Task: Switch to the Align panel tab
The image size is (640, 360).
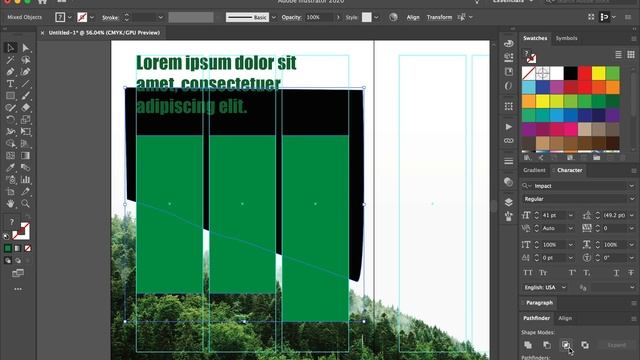Action: pyautogui.click(x=565, y=318)
